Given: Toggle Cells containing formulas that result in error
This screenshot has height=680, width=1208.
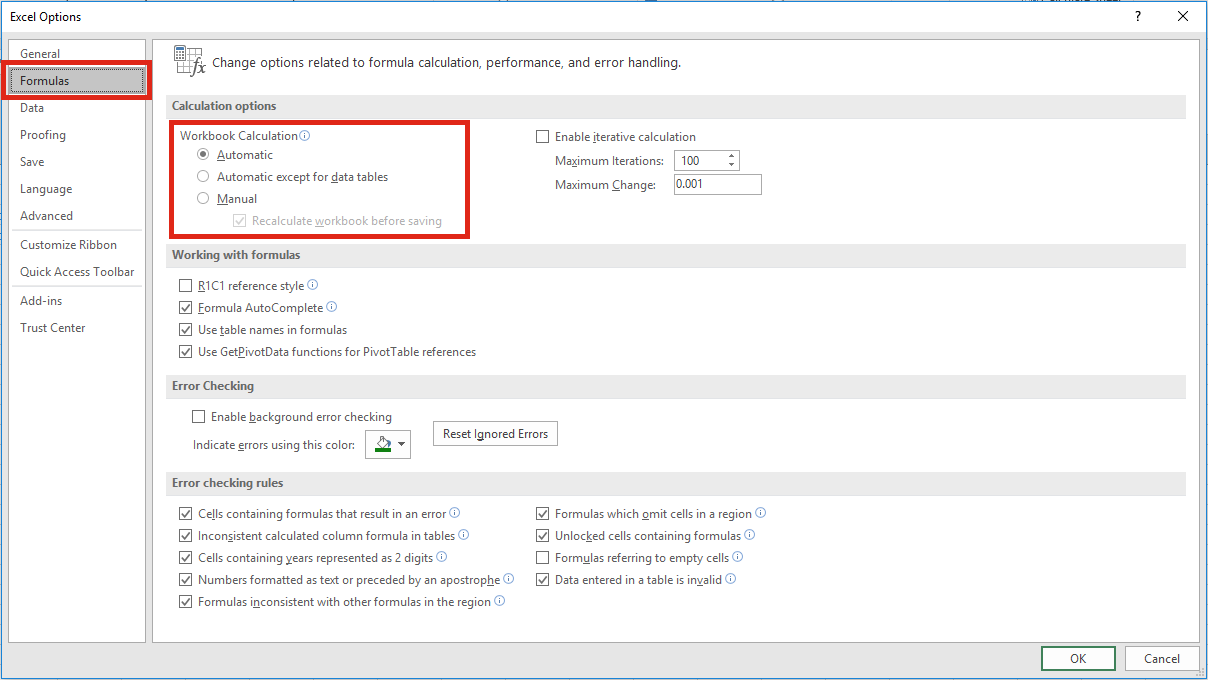Looking at the screenshot, I should [185, 514].
